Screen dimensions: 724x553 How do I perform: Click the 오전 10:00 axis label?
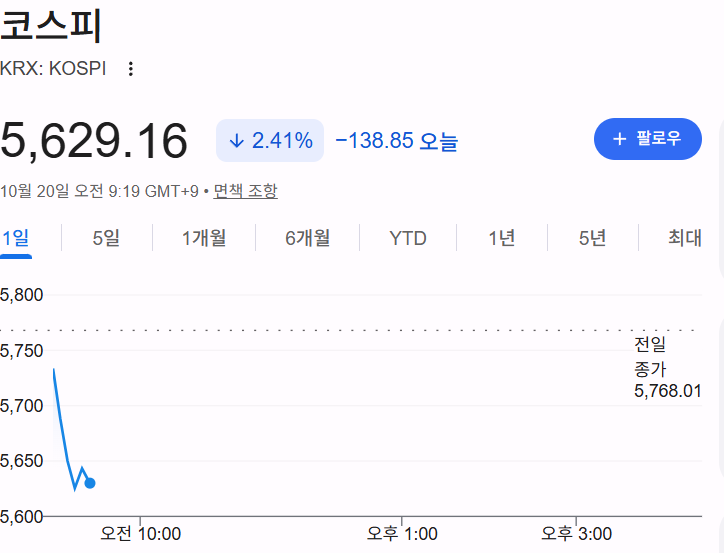[x=141, y=534]
